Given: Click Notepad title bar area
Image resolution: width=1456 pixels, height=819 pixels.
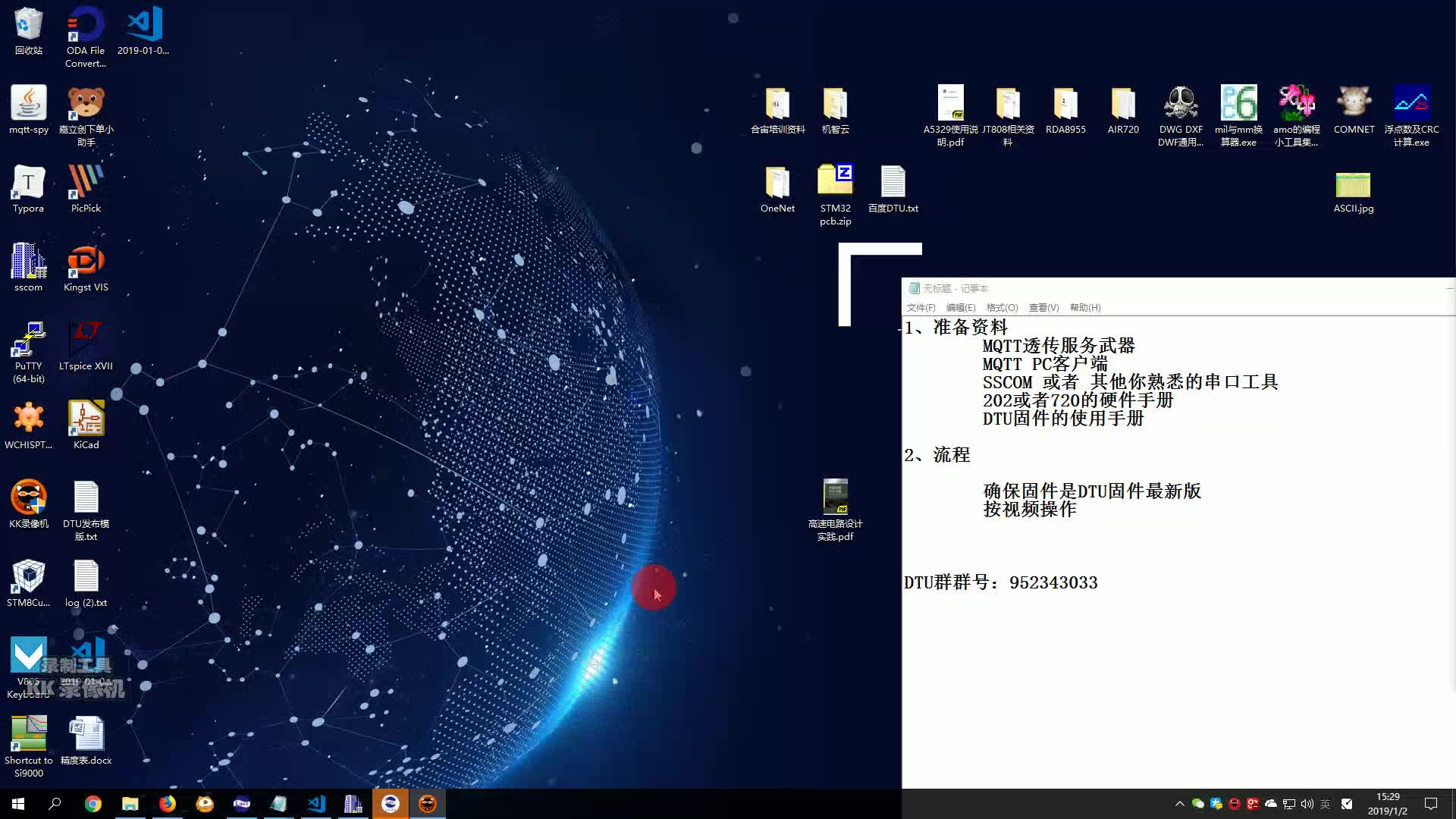Looking at the screenshot, I should (x=1180, y=288).
